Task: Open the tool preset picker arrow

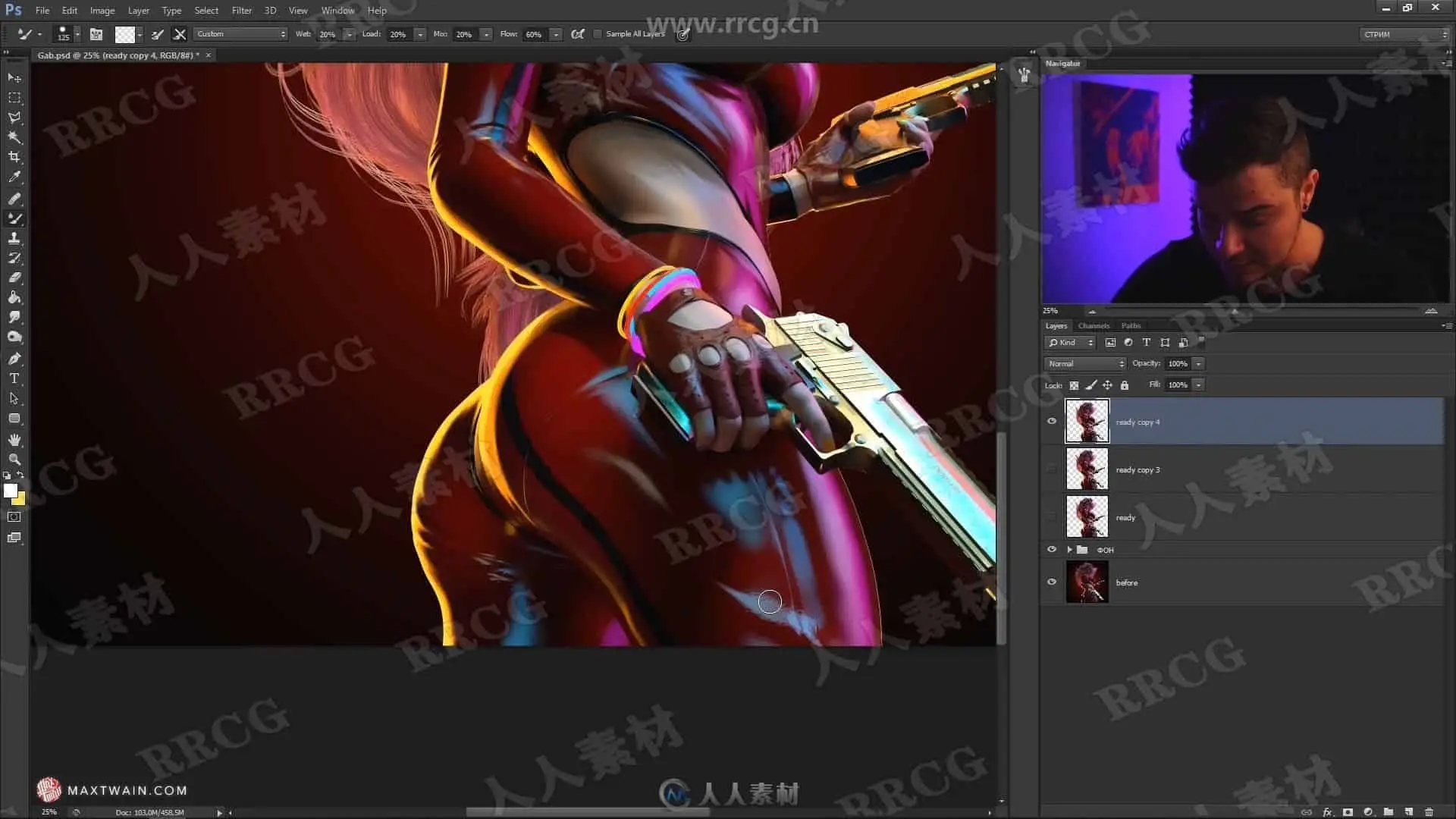Action: (39, 34)
